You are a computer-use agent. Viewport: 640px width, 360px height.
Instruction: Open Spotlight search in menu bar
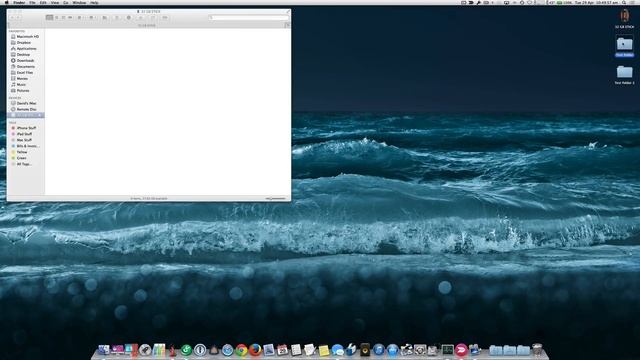point(624,2)
